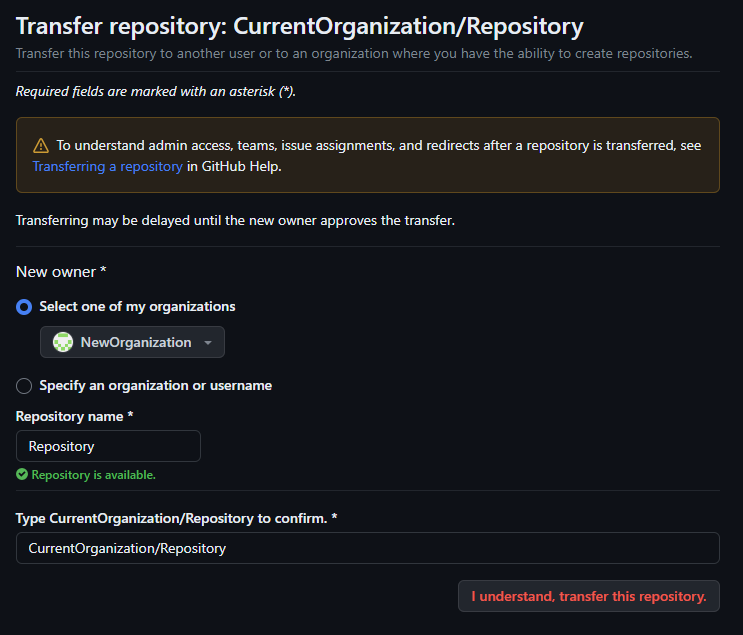Click the 'New owner *' section label
Screen dimensions: 743x635
coord(62,272)
